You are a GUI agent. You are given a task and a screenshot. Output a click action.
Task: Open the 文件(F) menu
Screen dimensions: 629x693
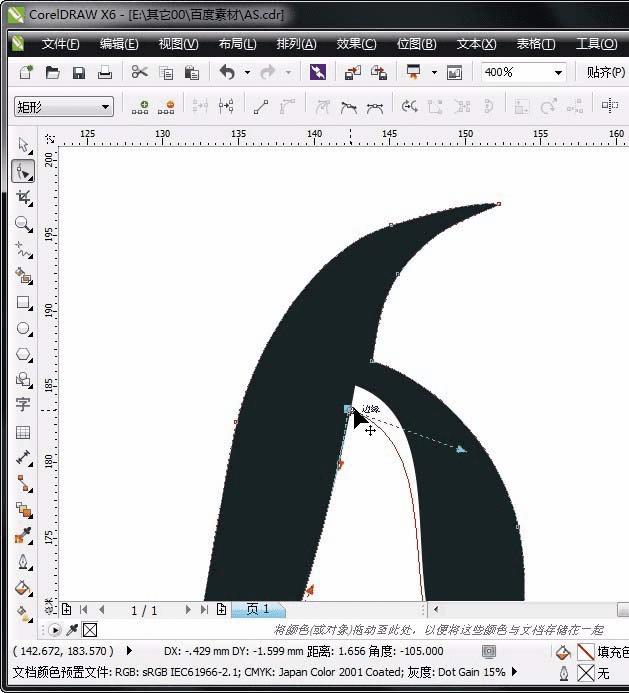click(60, 44)
